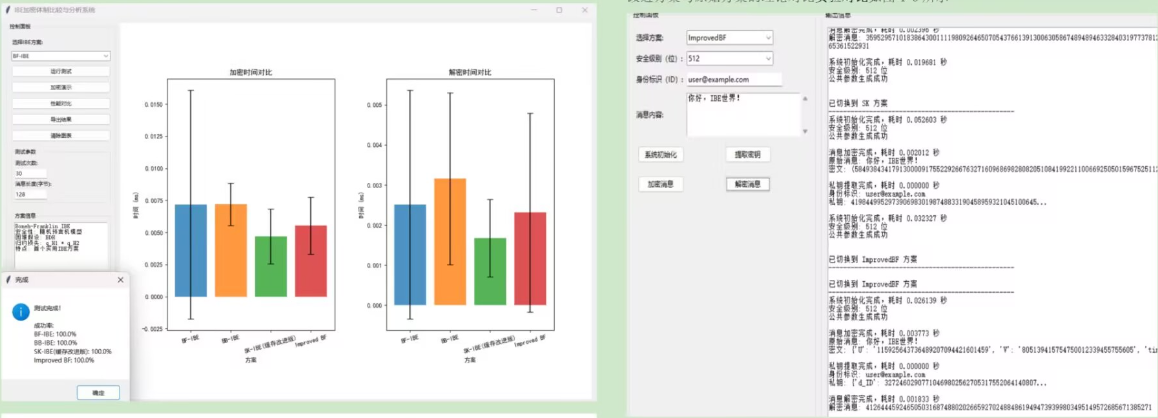Screen dimensions: 1158x418
Task: Click the 性能对比 button
Action: (61, 103)
